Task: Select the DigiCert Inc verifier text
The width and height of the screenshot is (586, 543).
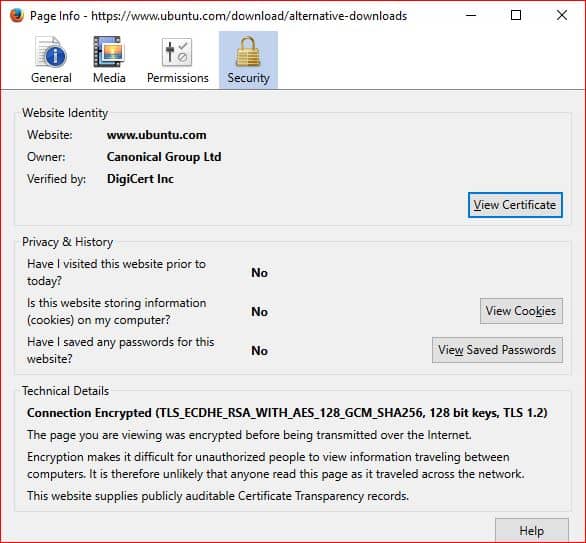Action: [140, 179]
